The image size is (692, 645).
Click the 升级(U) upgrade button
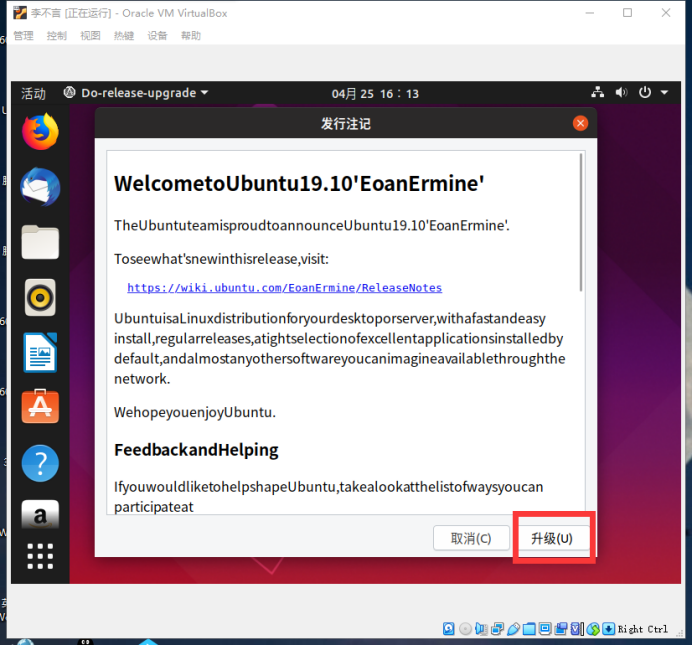tap(552, 538)
